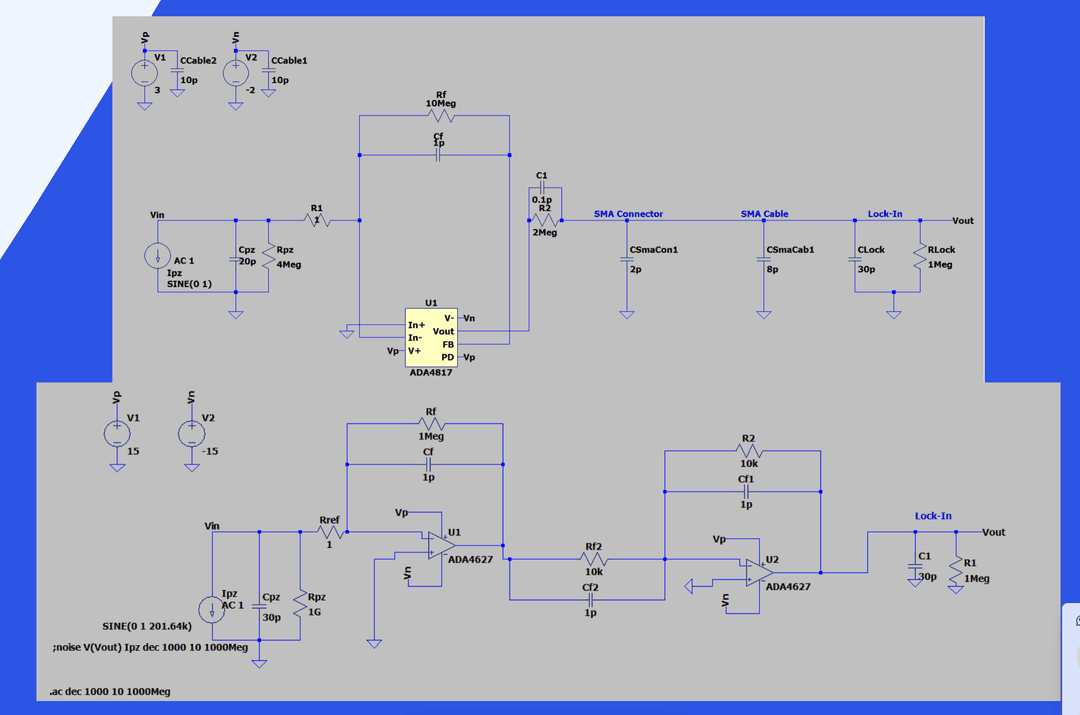Click the CCable2 10p capacitor
The width and height of the screenshot is (1080, 715).
pyautogui.click(x=177, y=71)
